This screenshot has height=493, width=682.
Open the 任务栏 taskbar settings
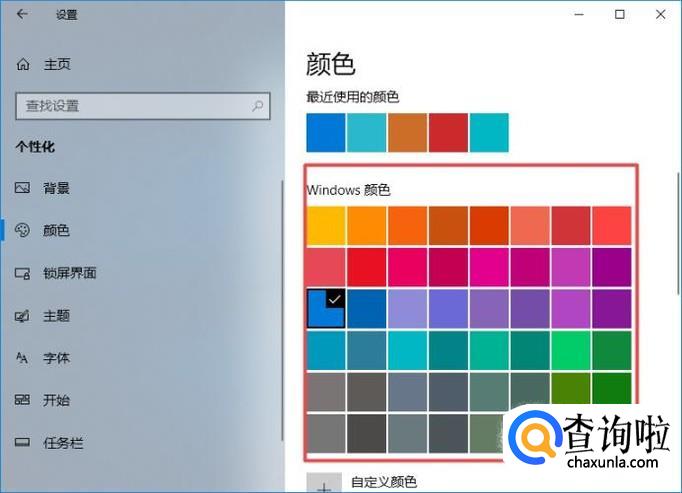(x=63, y=443)
